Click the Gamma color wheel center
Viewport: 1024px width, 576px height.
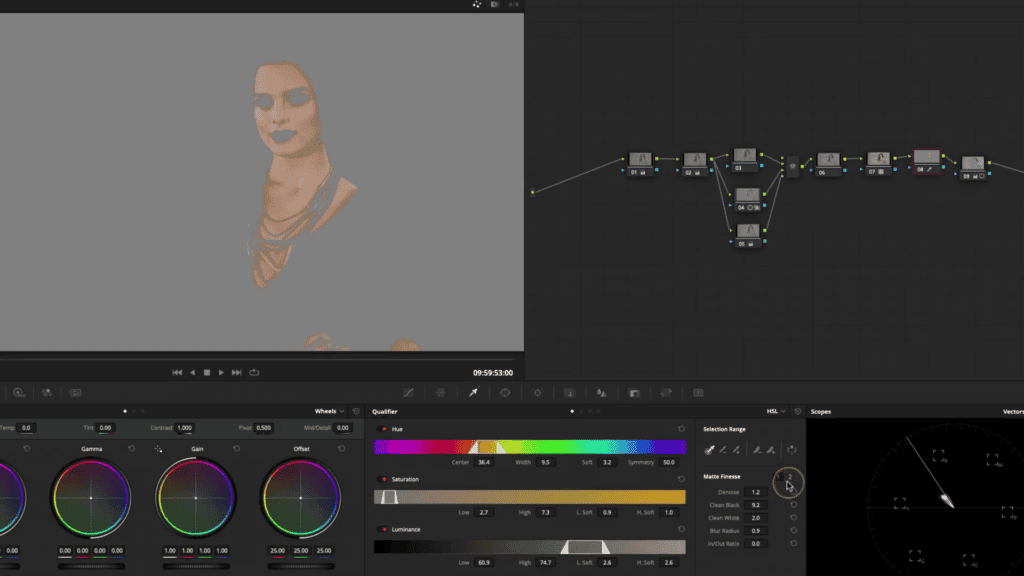coord(91,498)
